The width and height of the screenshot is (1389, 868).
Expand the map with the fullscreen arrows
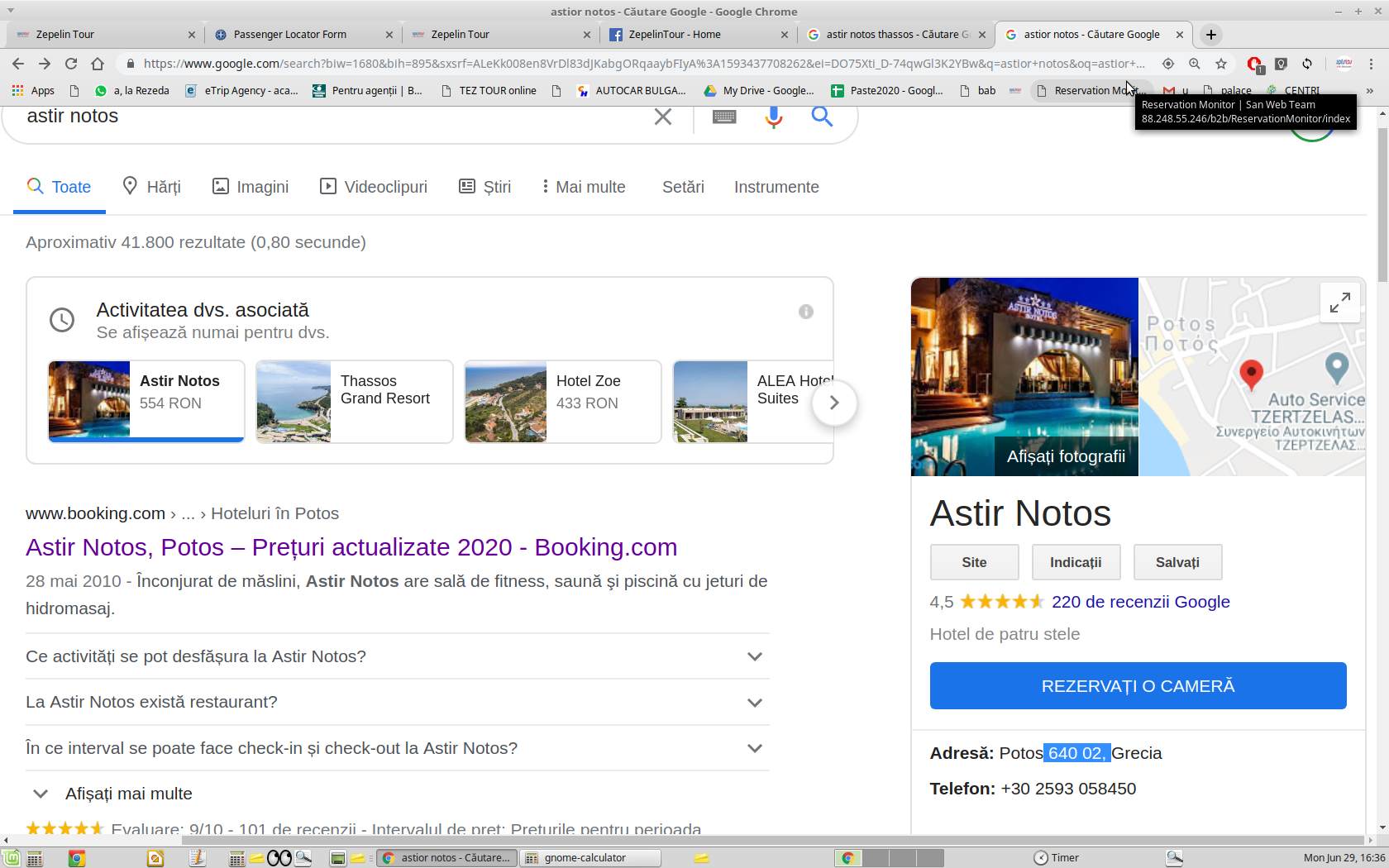[1340, 303]
